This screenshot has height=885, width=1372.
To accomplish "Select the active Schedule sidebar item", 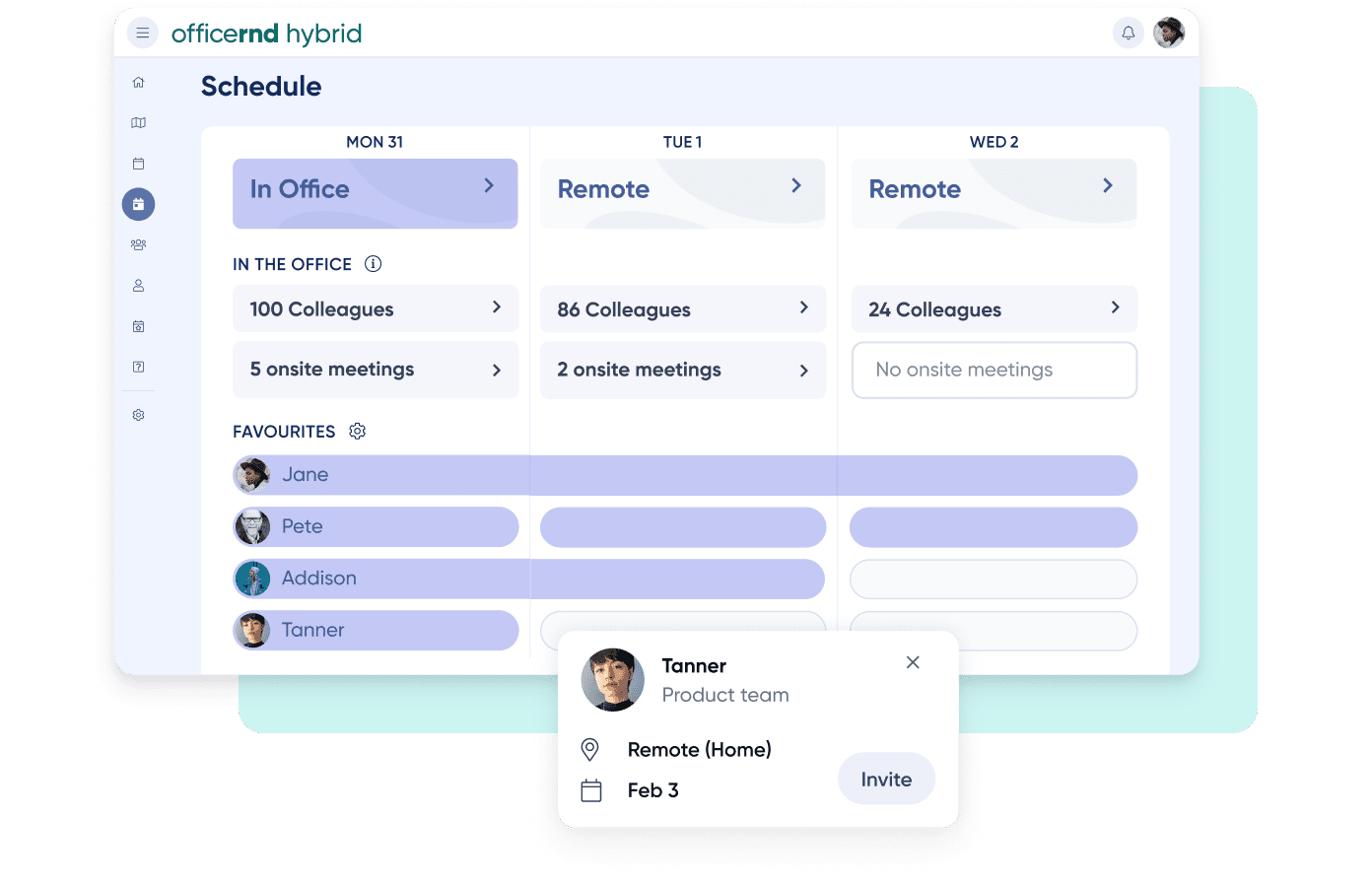I will pyautogui.click(x=139, y=204).
